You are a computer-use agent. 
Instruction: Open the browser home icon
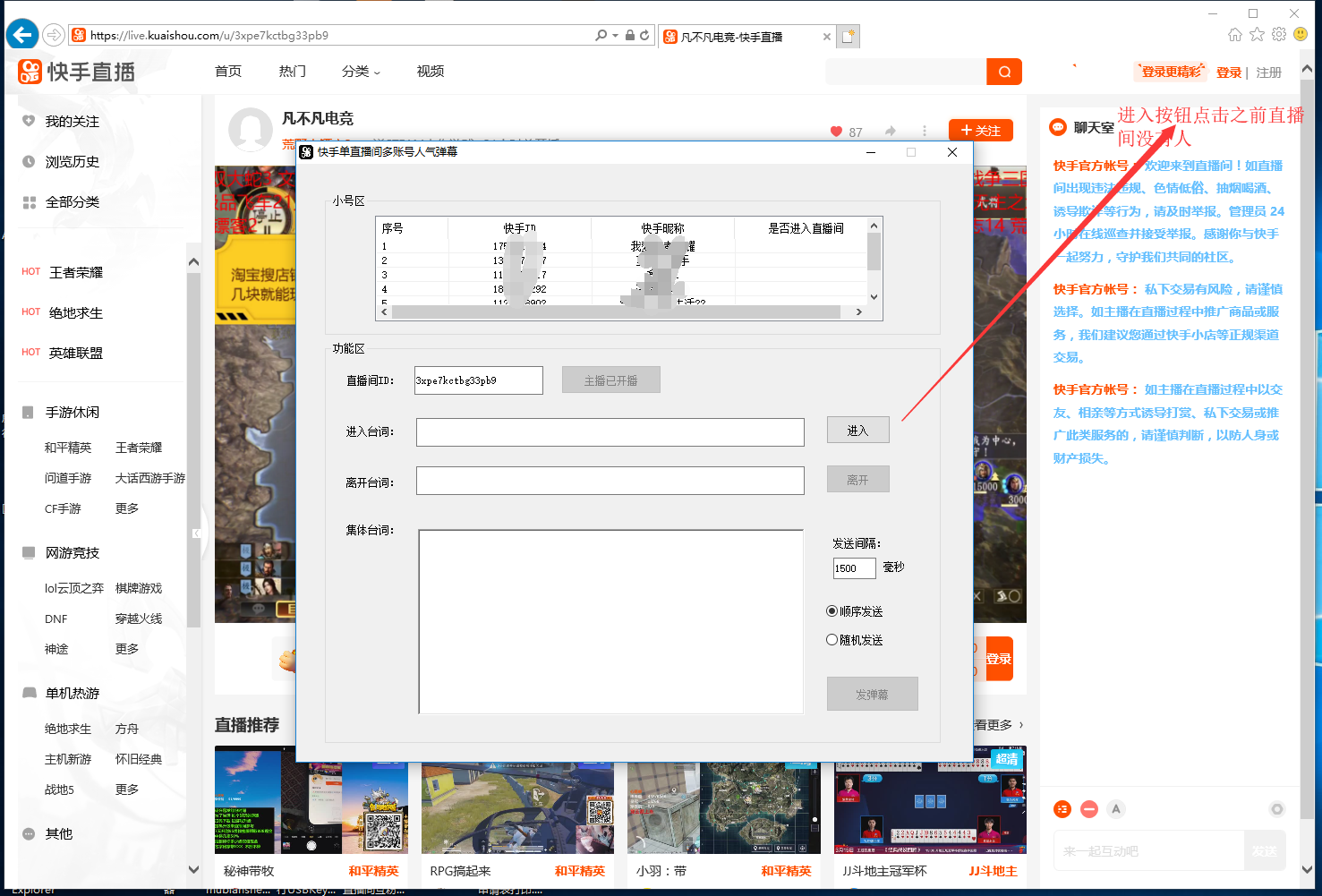pos(1235,34)
